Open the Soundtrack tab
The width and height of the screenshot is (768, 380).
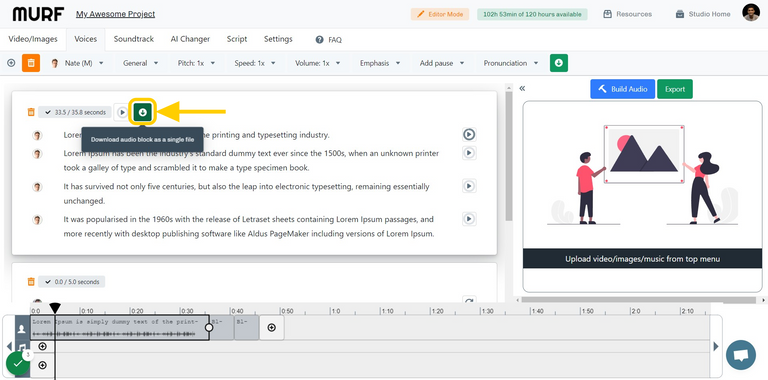coord(134,39)
